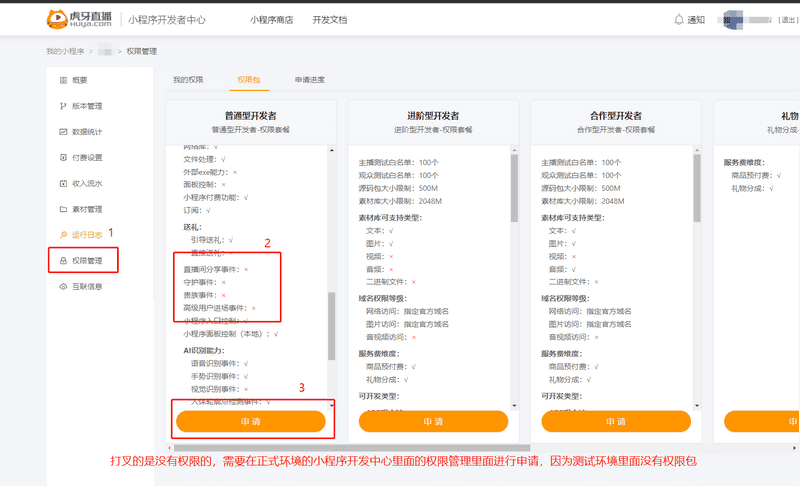Click 申请 button under 普通型开发者
The width and height of the screenshot is (800, 486).
(251, 422)
